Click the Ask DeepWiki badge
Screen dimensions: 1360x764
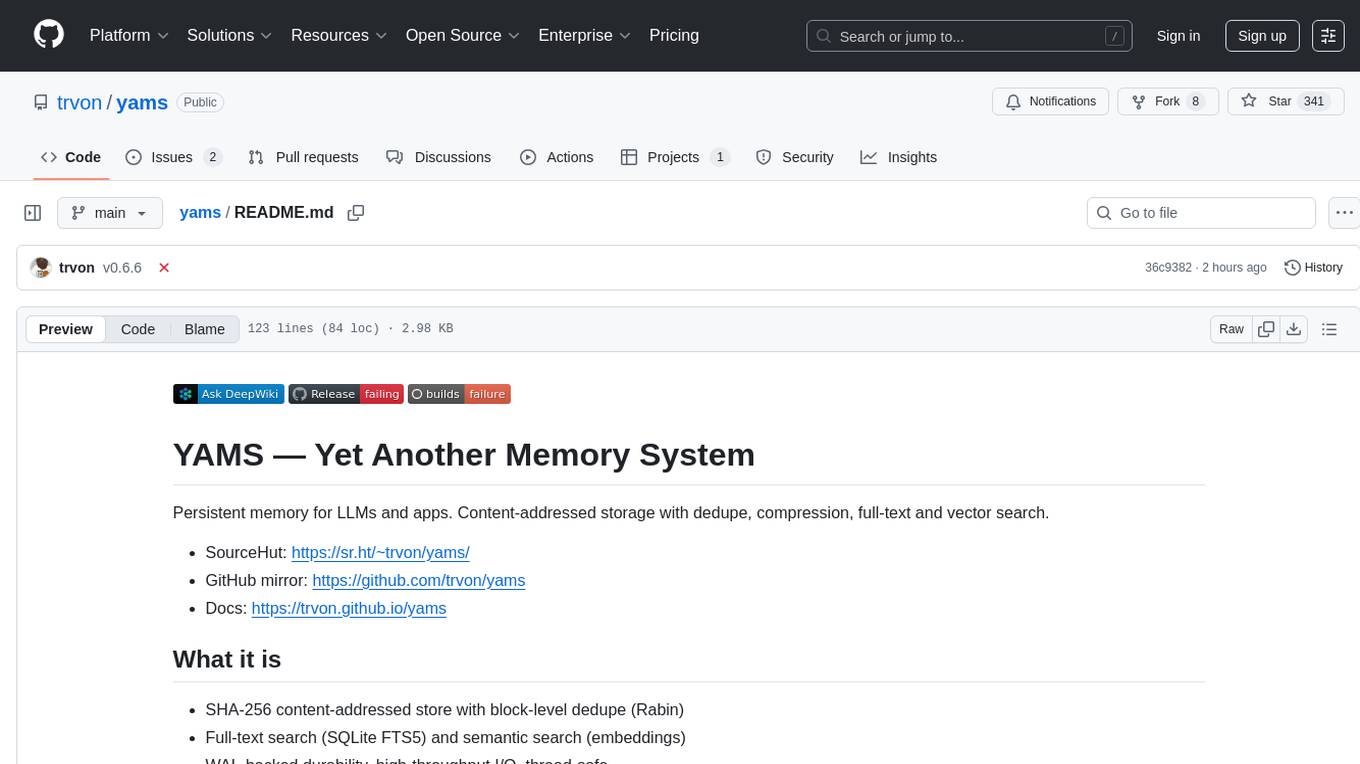[x=228, y=394]
